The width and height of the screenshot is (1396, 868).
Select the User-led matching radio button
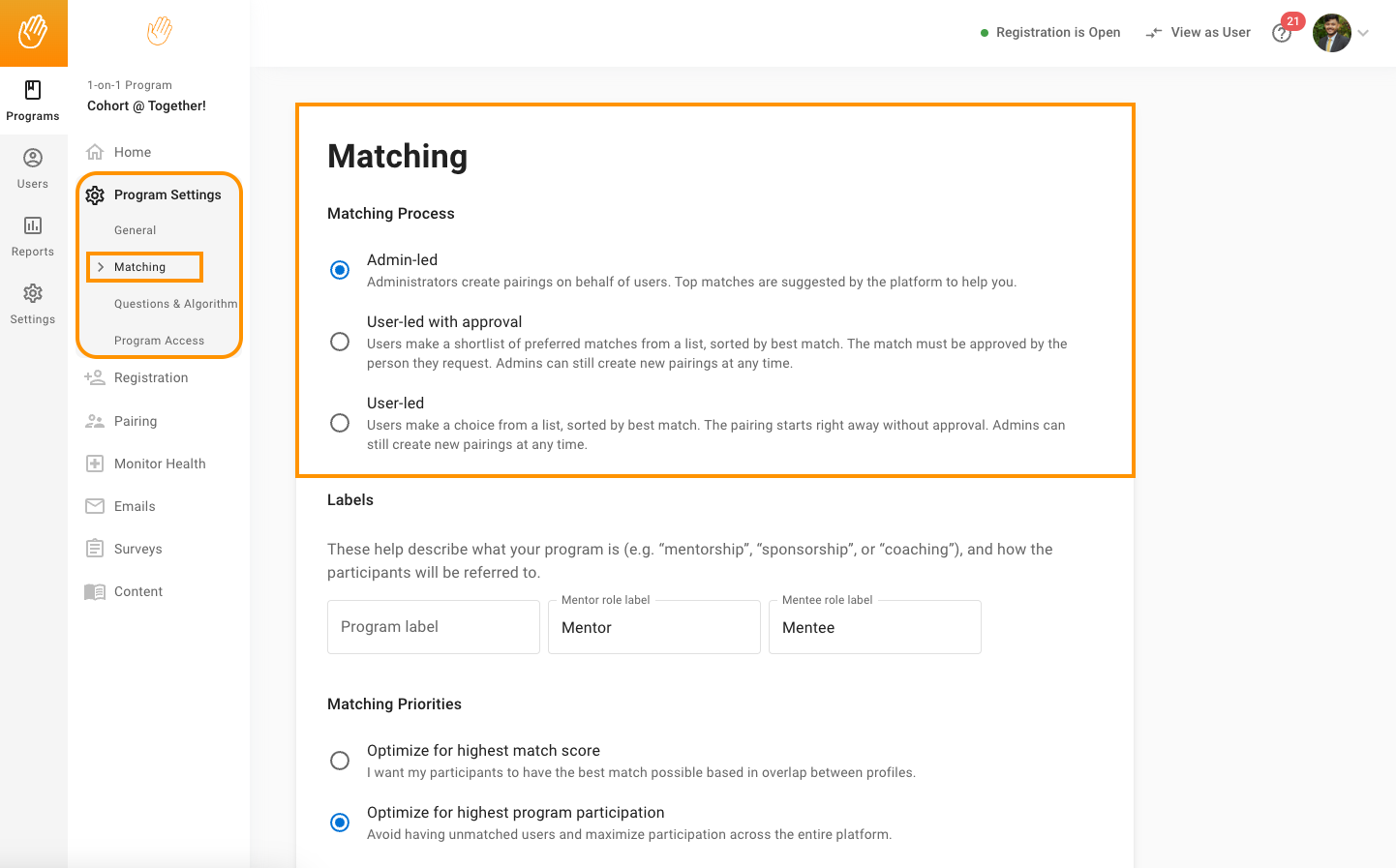pos(340,423)
